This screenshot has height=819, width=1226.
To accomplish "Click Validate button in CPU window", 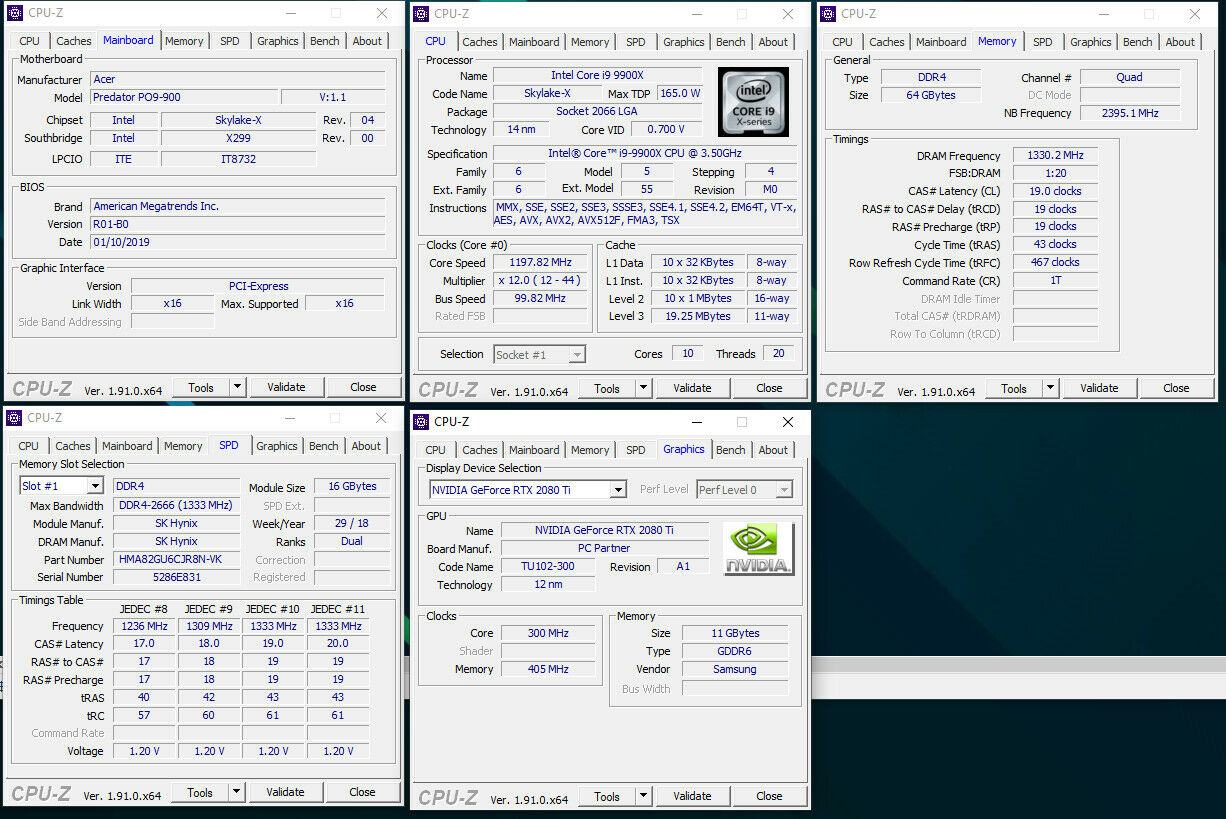I will point(692,388).
